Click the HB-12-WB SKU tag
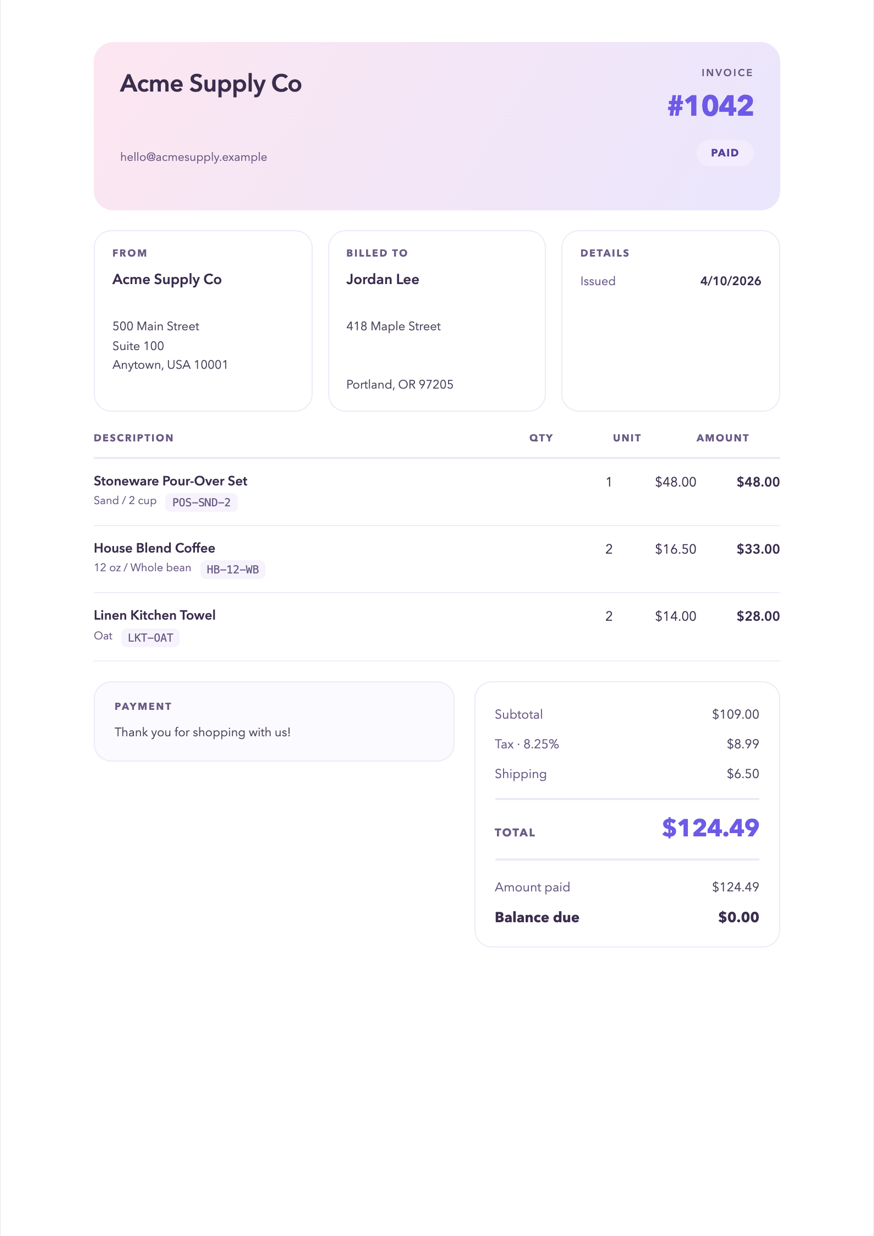 [x=233, y=569]
